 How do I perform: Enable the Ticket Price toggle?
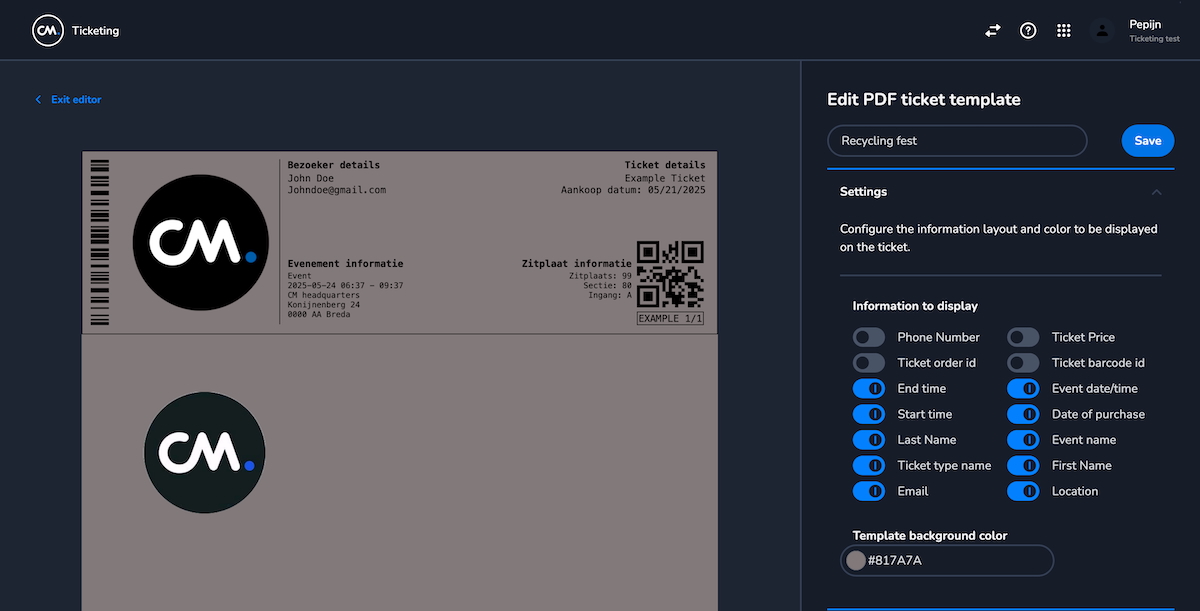coord(1023,337)
